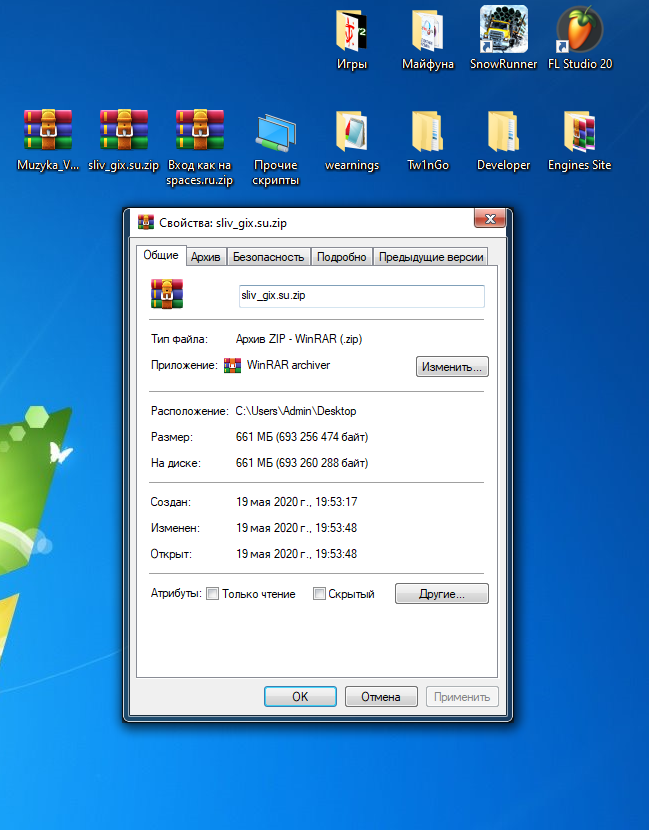
Task: Open the Другие... attributes button
Action: coord(441,594)
